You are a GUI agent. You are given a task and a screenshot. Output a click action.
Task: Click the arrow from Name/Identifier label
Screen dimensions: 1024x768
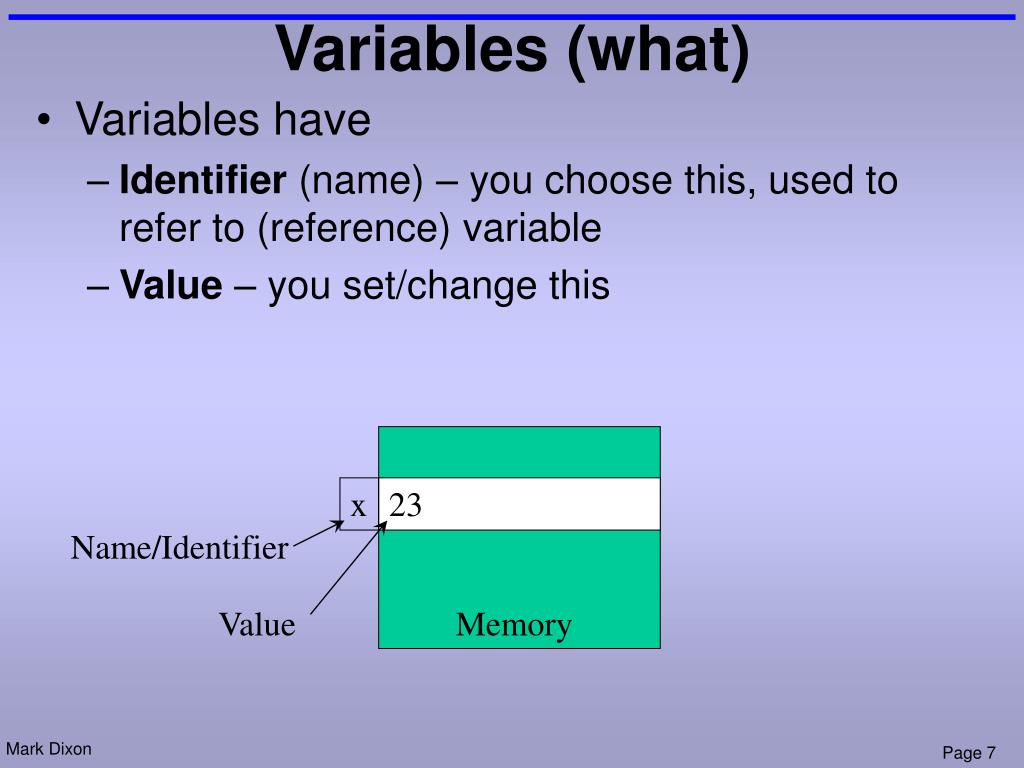click(318, 533)
